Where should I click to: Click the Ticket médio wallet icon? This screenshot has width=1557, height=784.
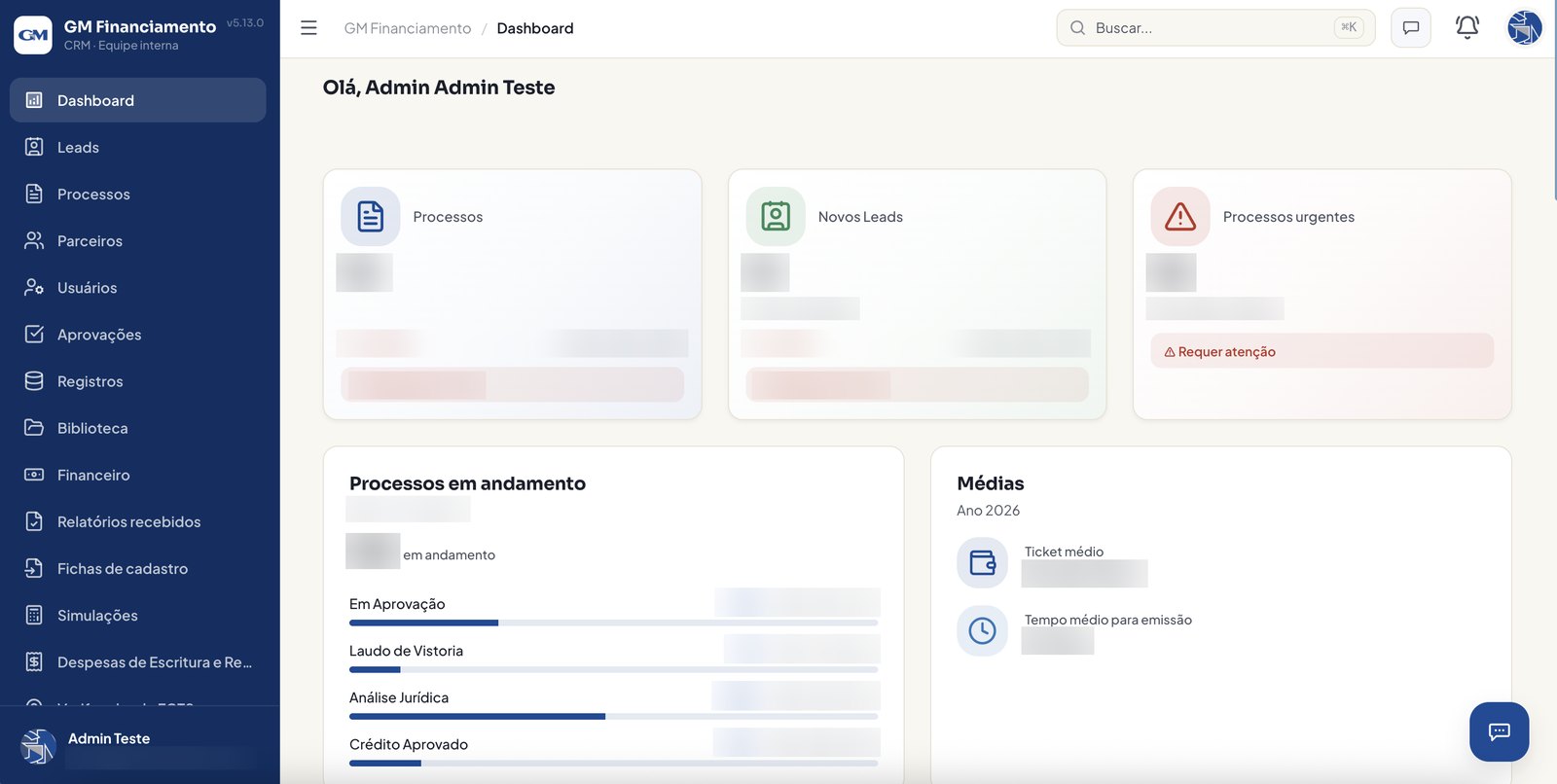coord(982,563)
